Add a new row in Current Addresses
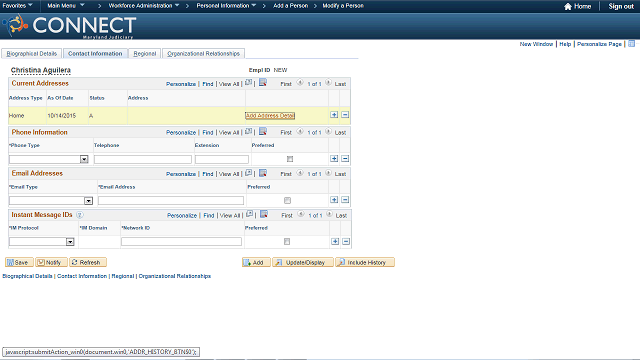Viewport: 640px width, 360px height. pos(334,115)
